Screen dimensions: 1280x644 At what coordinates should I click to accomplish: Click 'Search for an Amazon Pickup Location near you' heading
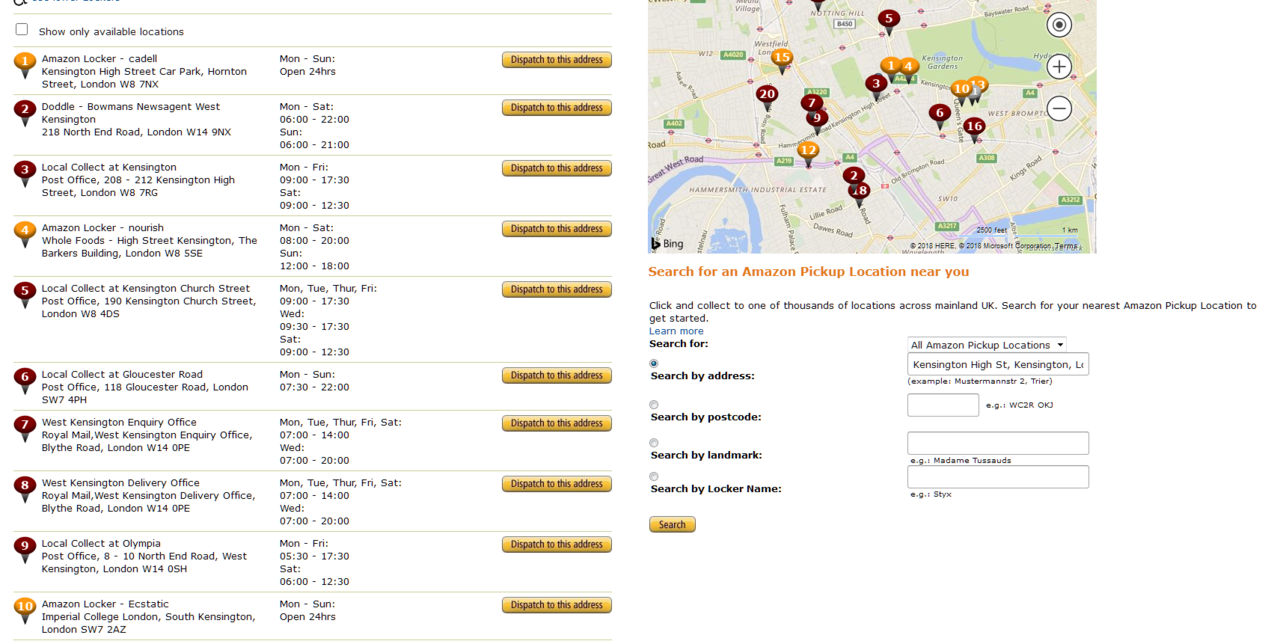tap(808, 272)
